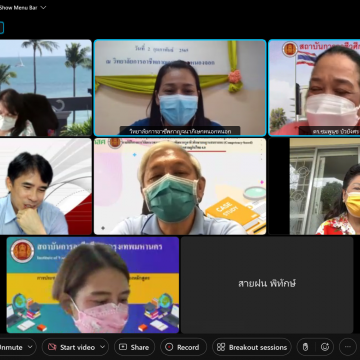
Task: Toggle the Unmute microphone button
Action: coord(12,347)
